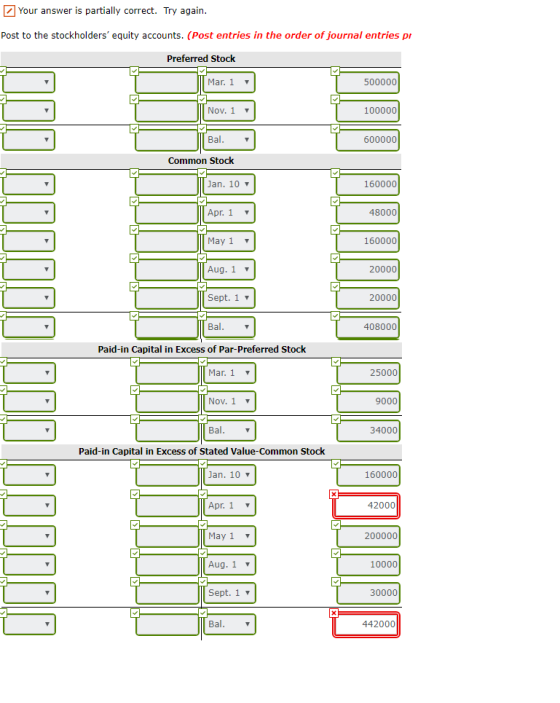Click green check icon above 500000 field

click(335, 71)
